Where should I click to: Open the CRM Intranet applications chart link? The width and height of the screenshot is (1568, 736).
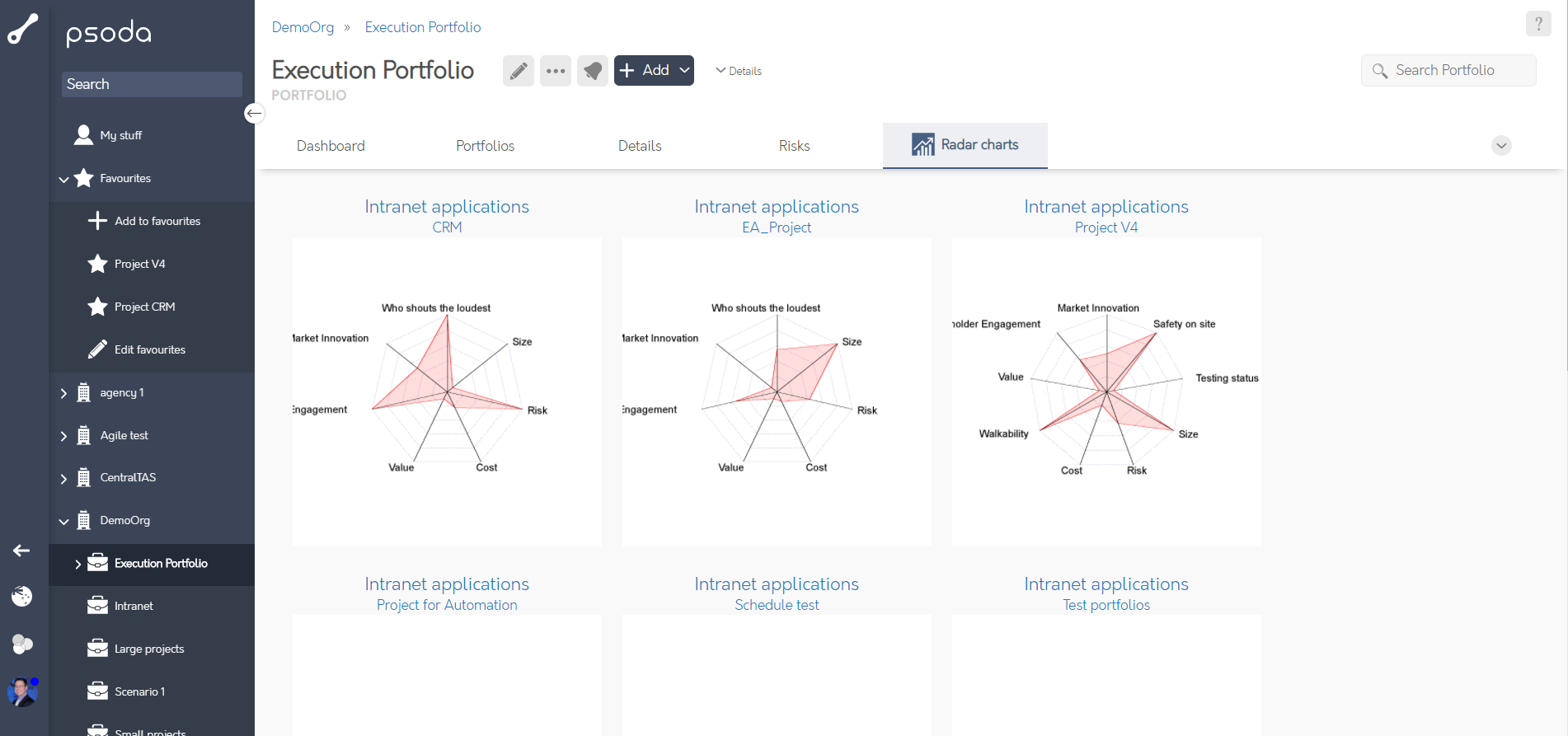[x=447, y=207]
